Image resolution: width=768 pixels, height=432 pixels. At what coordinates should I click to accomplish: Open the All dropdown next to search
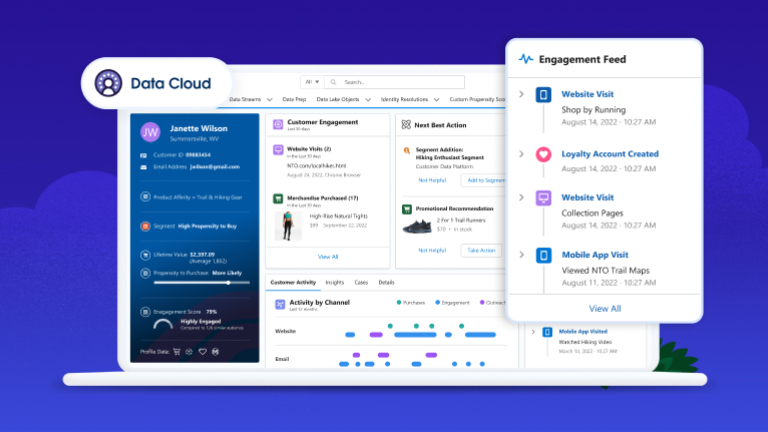coord(312,82)
